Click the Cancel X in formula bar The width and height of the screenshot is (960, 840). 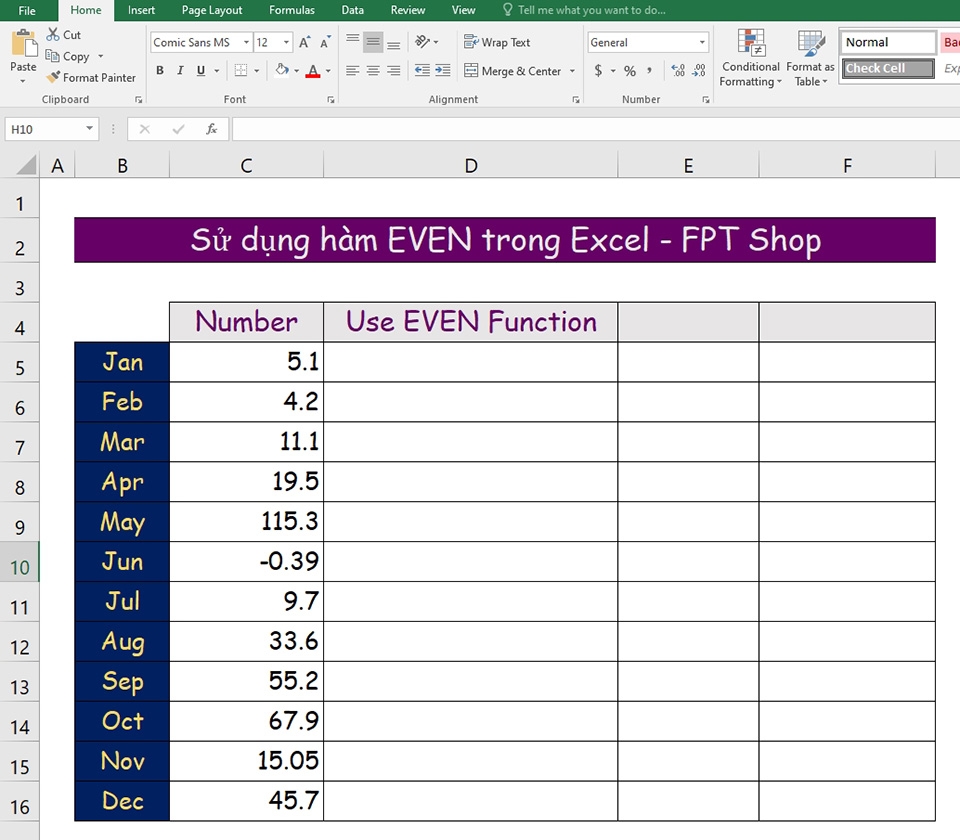point(144,129)
